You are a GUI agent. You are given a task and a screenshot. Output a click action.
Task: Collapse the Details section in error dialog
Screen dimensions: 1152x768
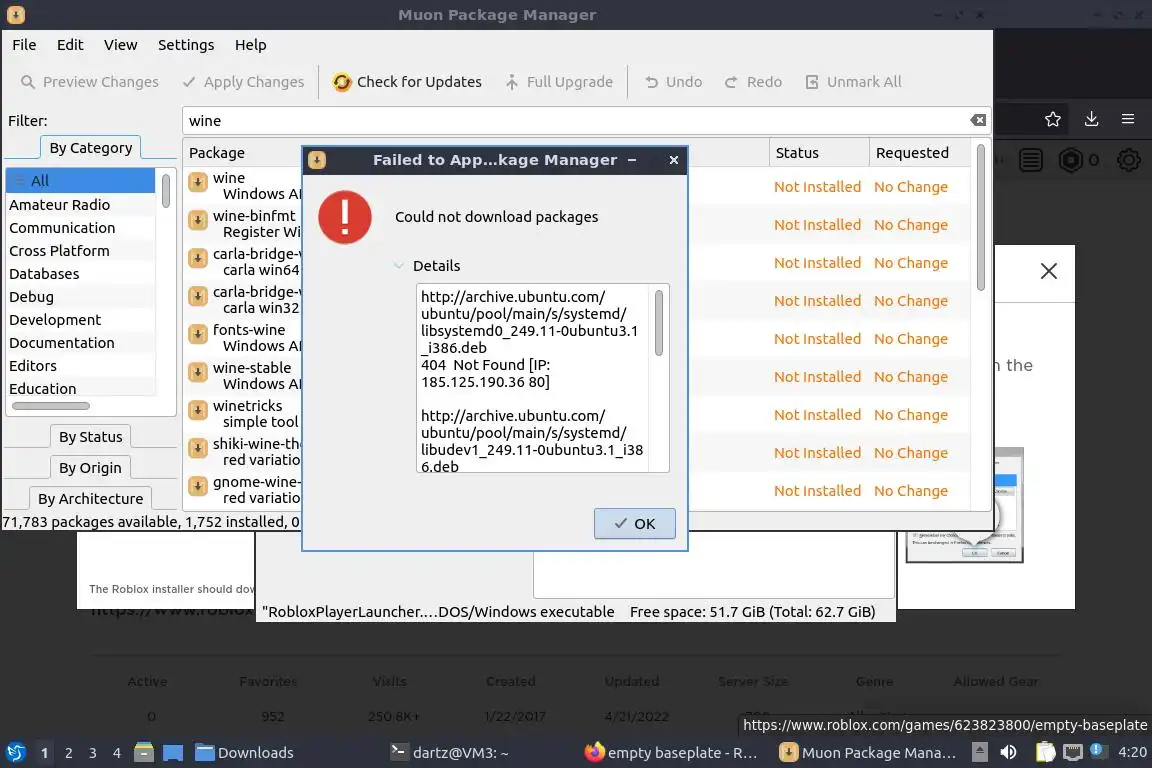click(x=399, y=265)
